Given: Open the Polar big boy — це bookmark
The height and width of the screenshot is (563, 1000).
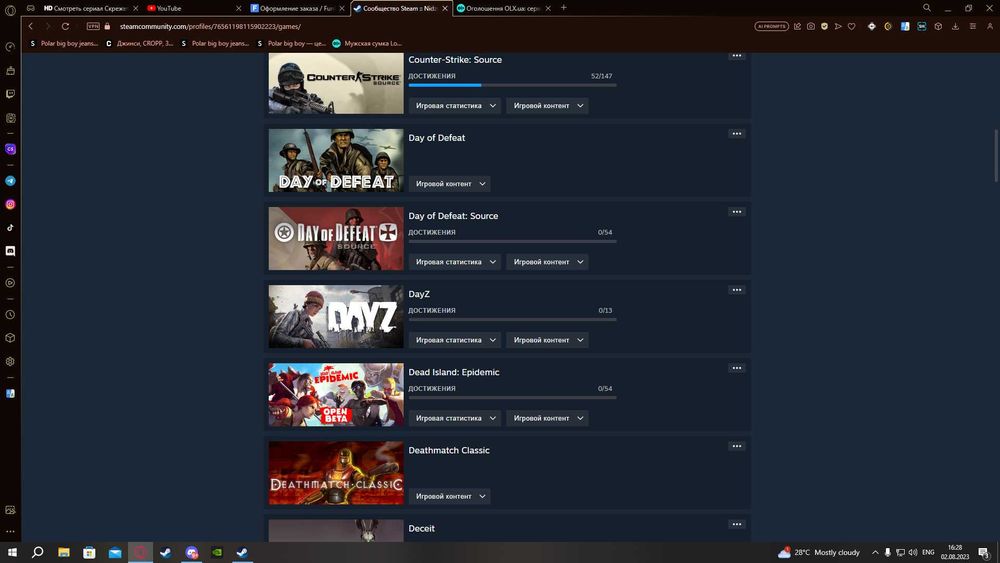Looking at the screenshot, I should coord(291,43).
